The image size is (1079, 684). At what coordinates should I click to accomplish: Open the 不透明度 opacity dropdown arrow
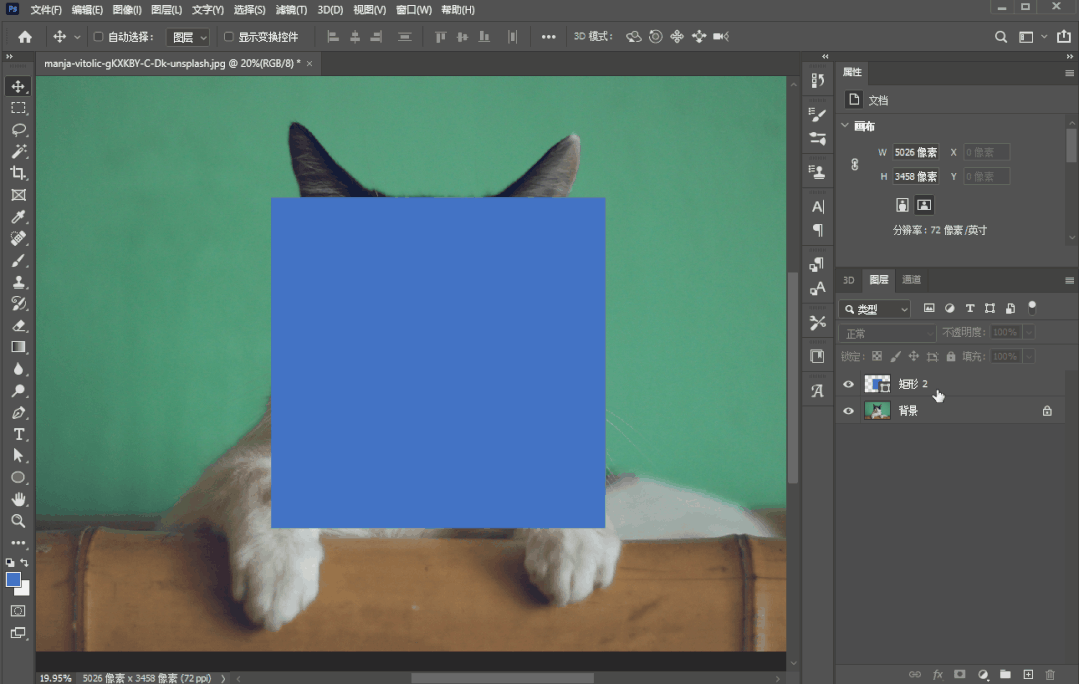(1029, 332)
